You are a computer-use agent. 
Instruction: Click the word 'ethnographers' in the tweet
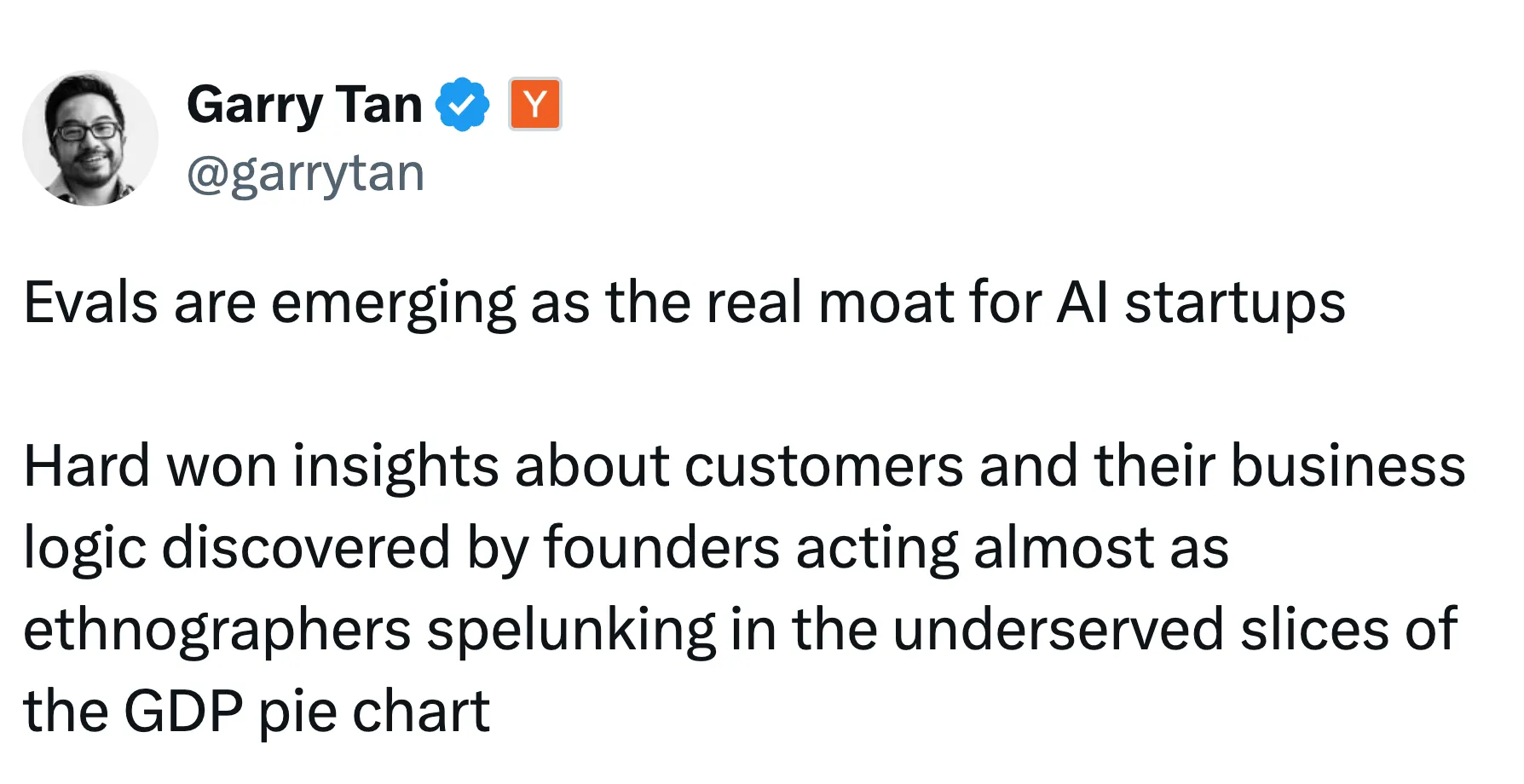(x=217, y=631)
